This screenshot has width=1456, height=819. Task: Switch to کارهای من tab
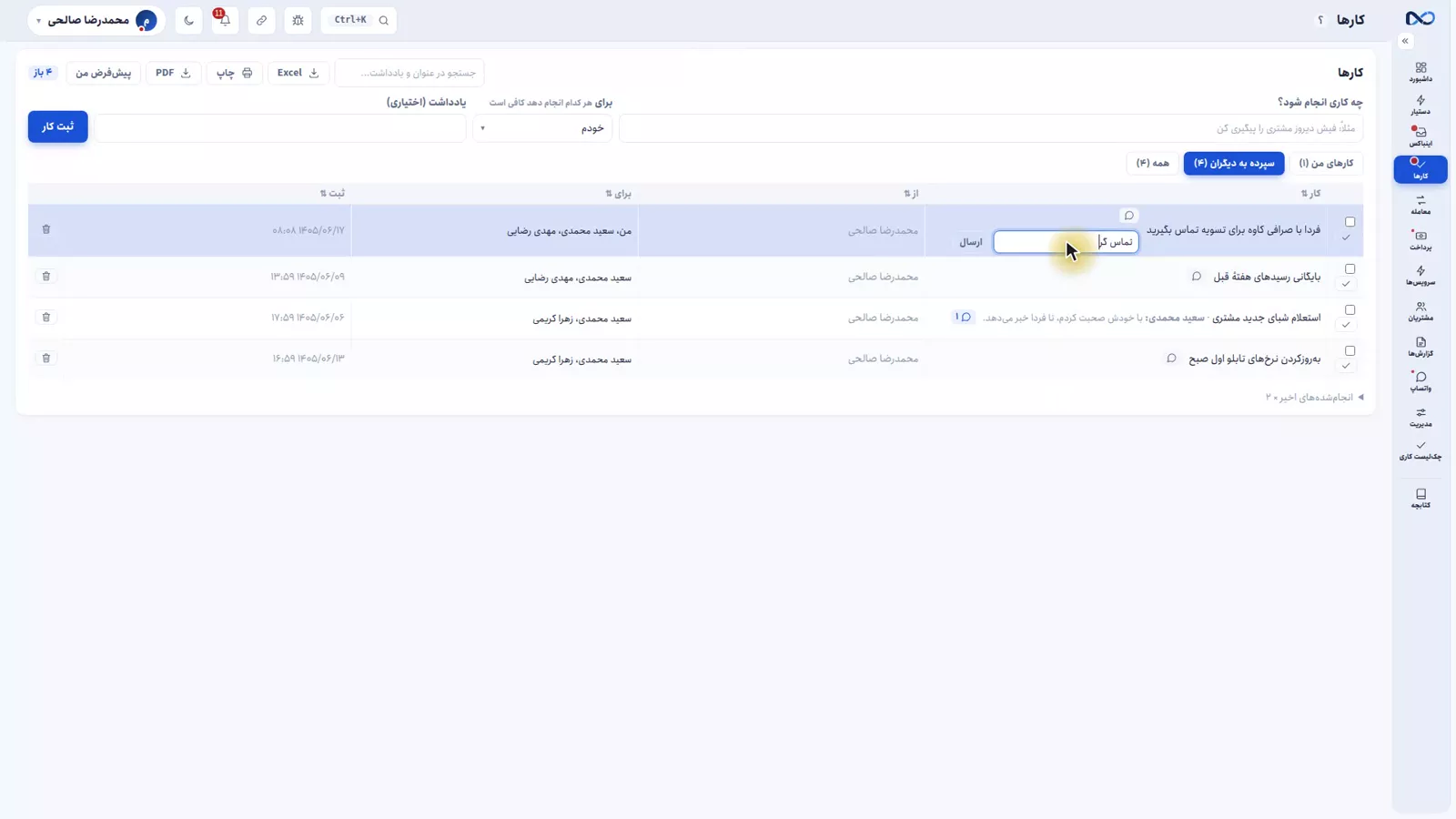[x=1326, y=163]
